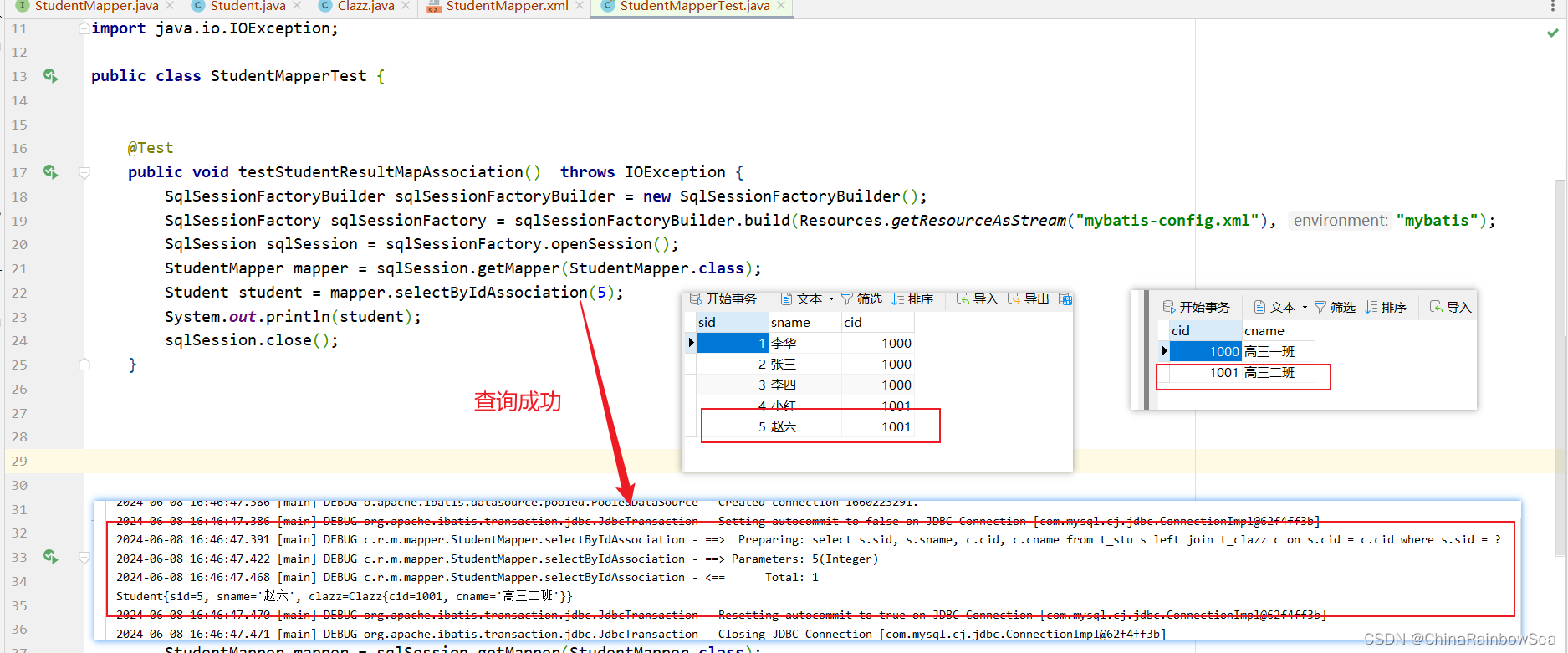This screenshot has width=1568, height=653.
Task: Close the Clazz.java tab
Action: (x=406, y=6)
